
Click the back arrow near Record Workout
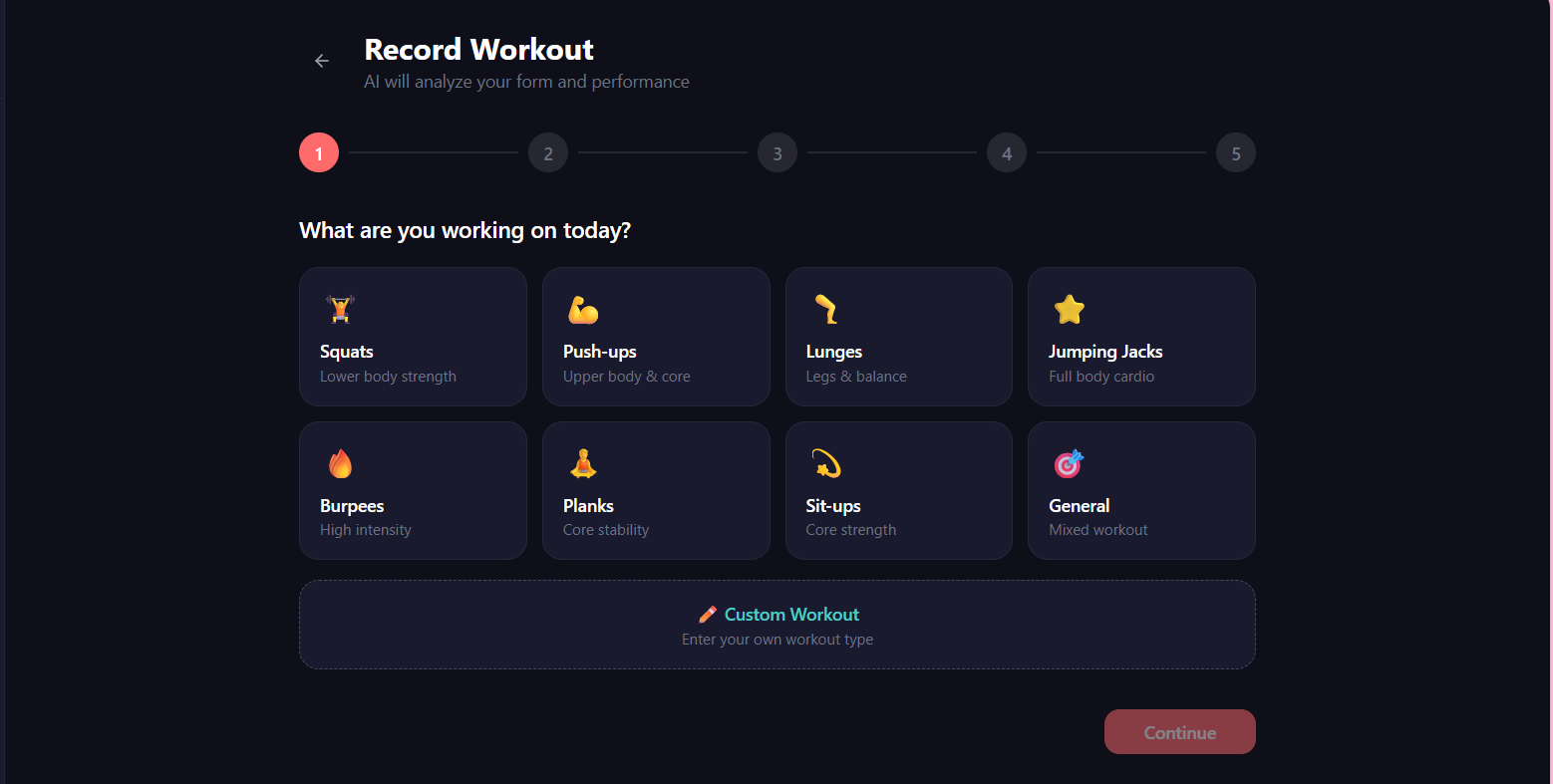[x=321, y=60]
